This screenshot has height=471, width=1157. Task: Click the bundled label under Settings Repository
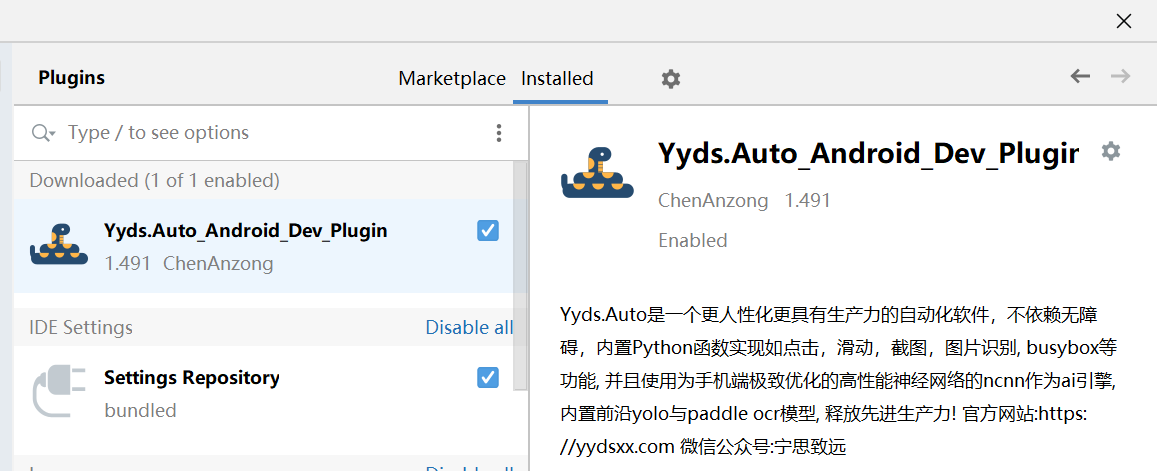[140, 410]
